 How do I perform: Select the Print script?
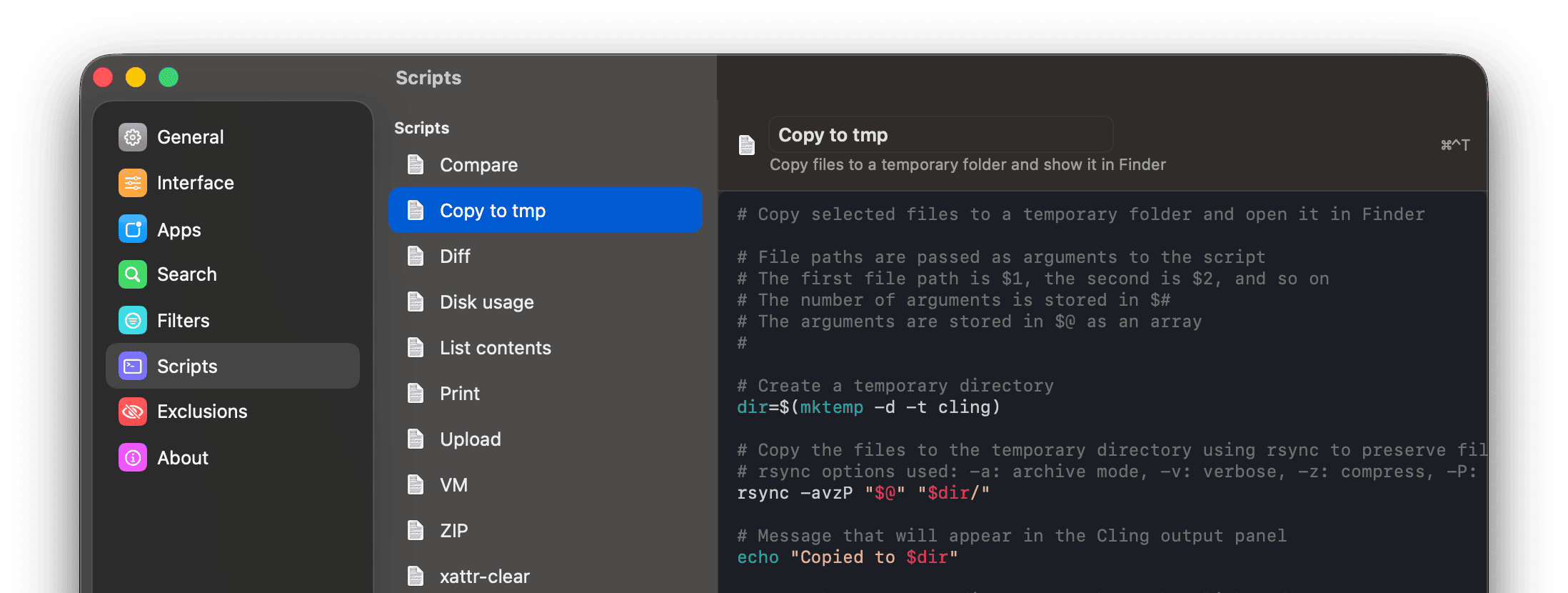(546, 393)
